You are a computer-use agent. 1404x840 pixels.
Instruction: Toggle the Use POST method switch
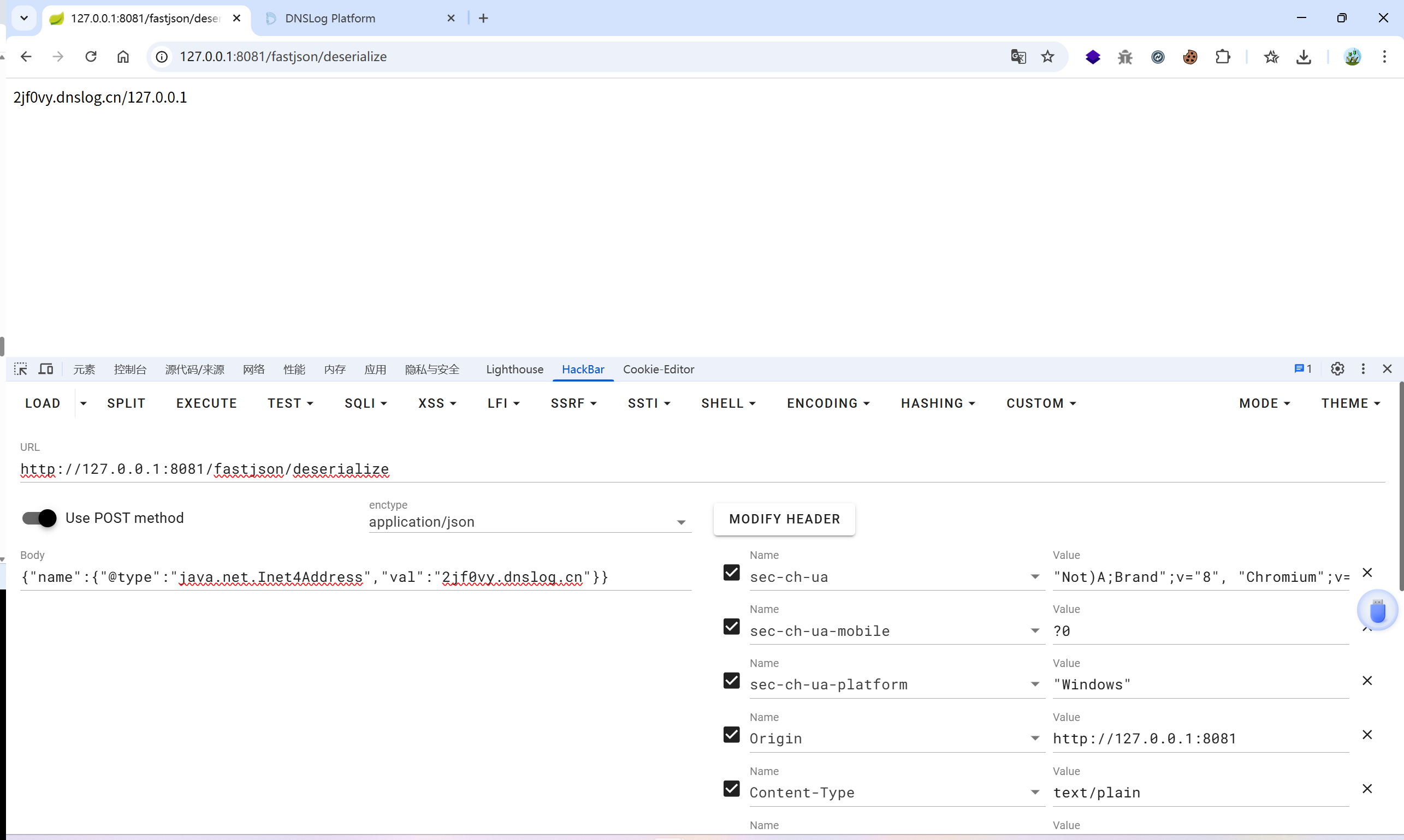(x=40, y=518)
